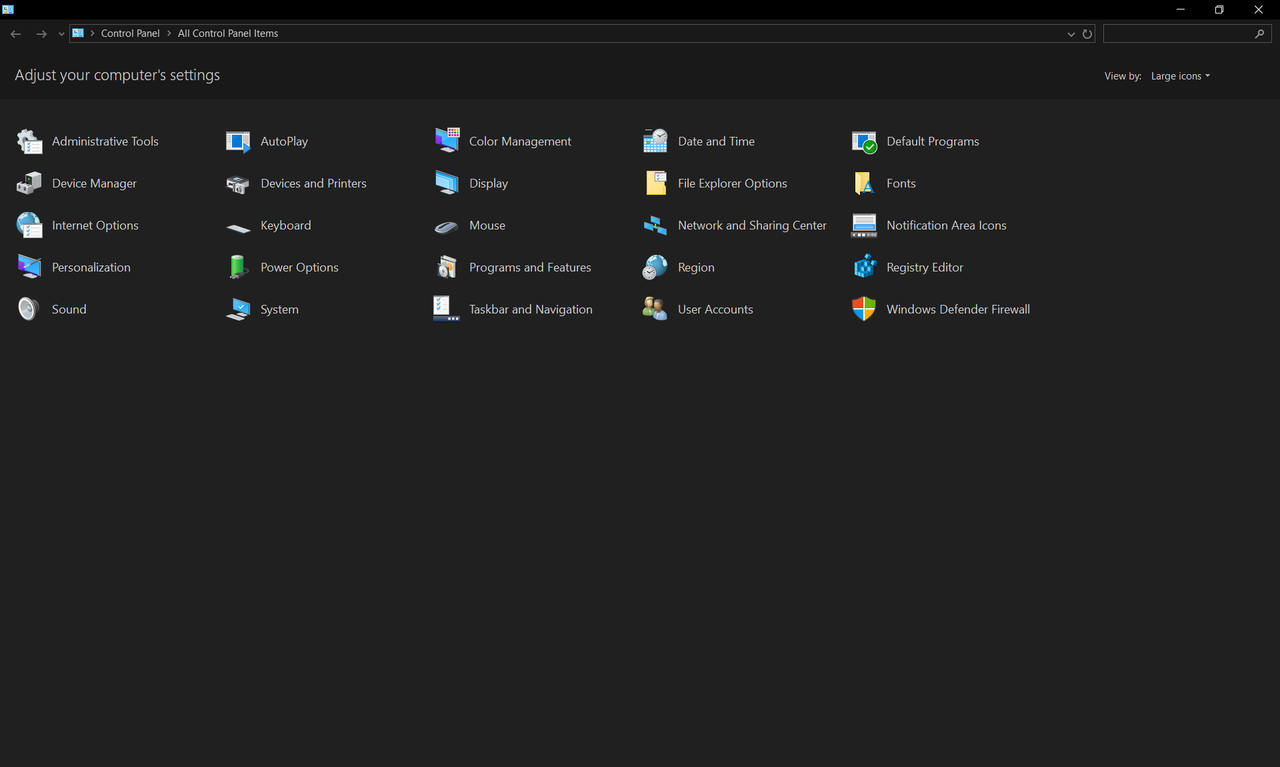Open the Administrative Tools icon
This screenshot has height=767, width=1280.
(30, 141)
